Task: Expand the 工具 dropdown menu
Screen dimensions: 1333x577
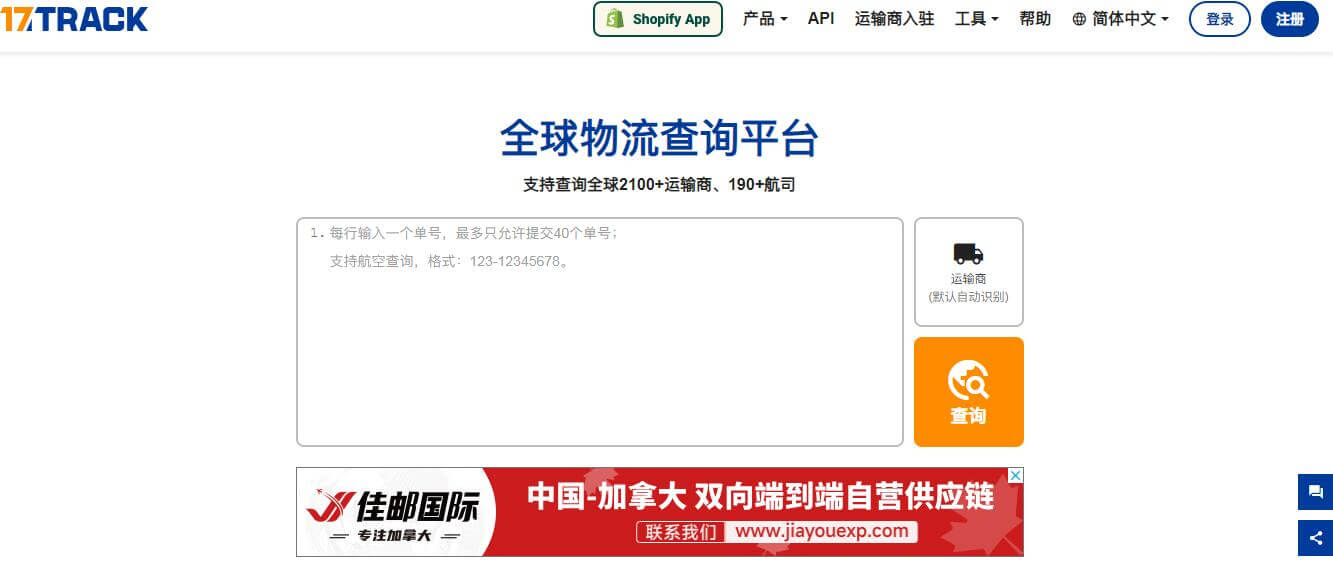Action: (977, 19)
